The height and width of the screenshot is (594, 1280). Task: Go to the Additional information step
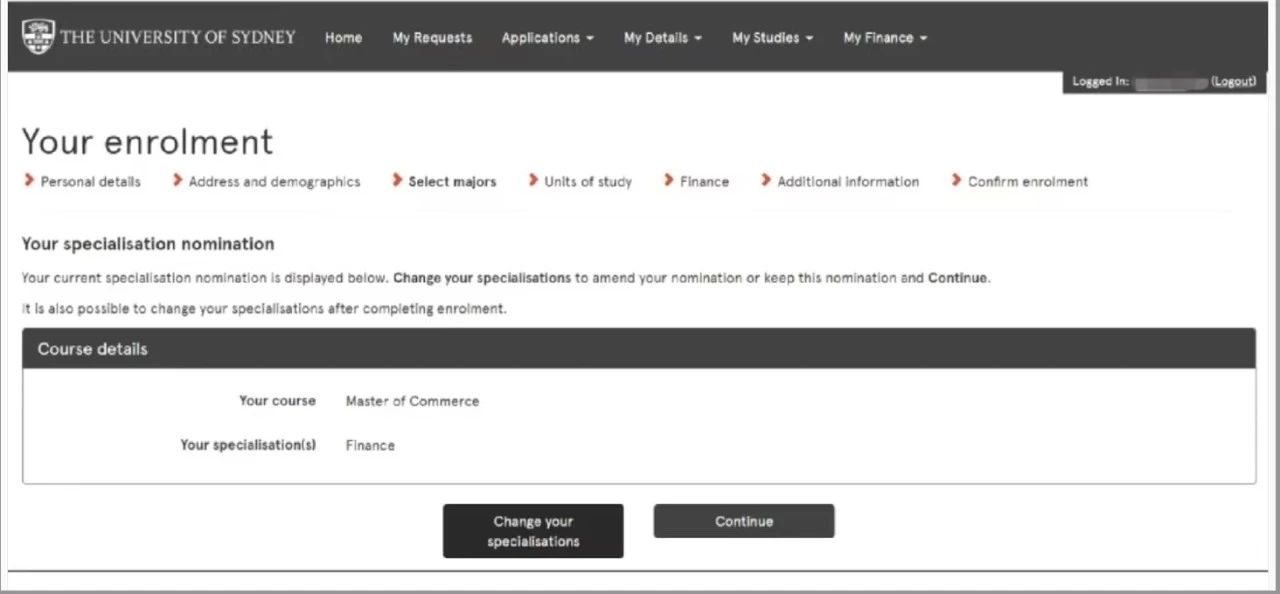pos(848,182)
